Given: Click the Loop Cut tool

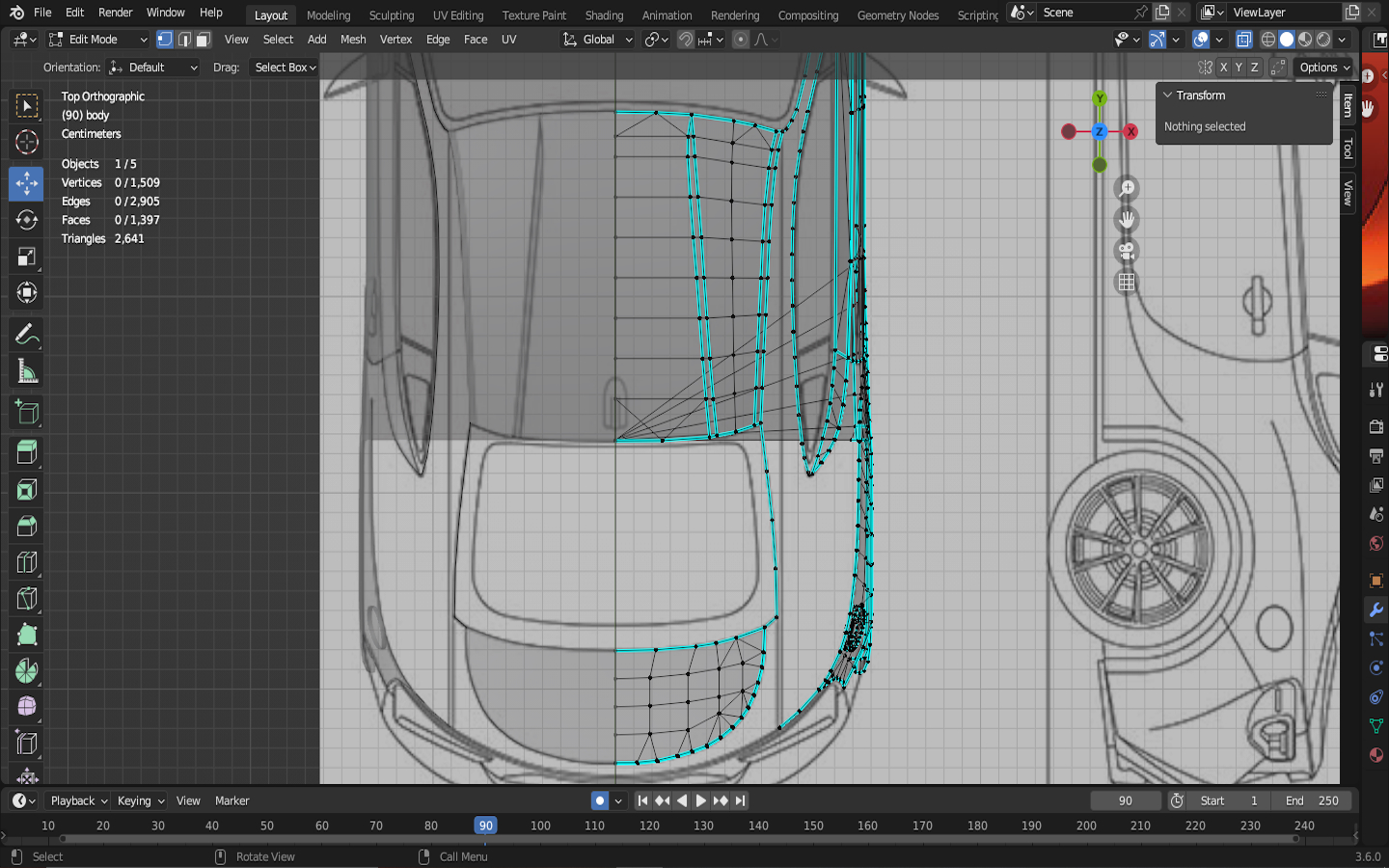Looking at the screenshot, I should click(x=26, y=562).
